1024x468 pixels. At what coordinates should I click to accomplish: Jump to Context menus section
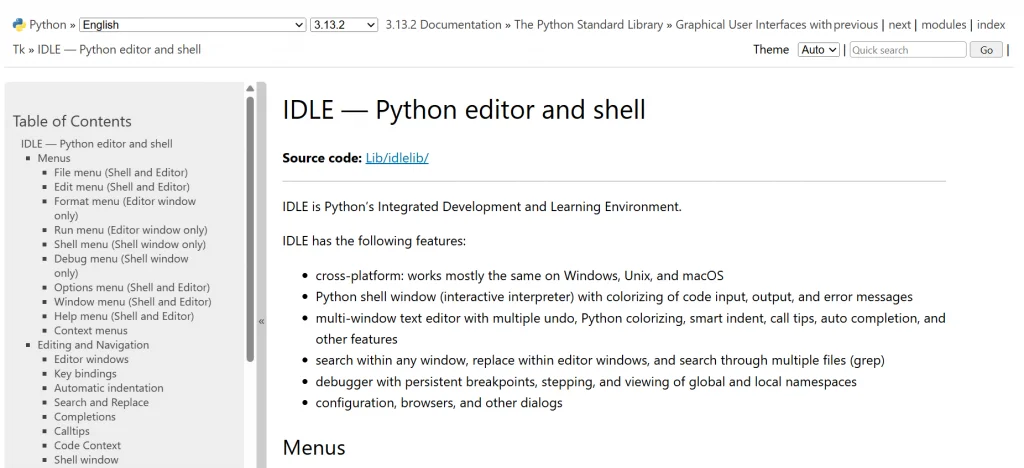pyautogui.click(x=91, y=330)
